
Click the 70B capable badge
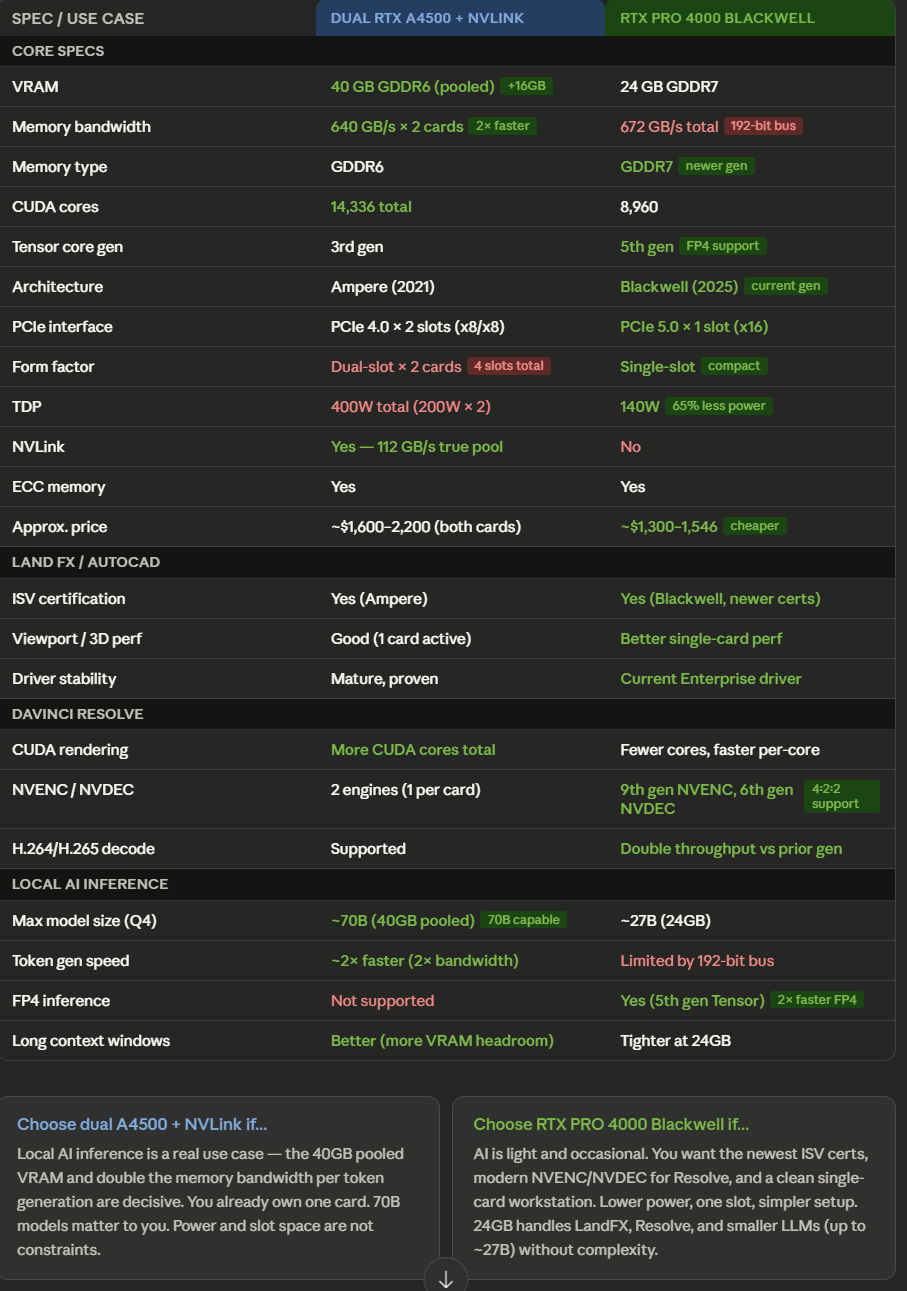(x=524, y=920)
